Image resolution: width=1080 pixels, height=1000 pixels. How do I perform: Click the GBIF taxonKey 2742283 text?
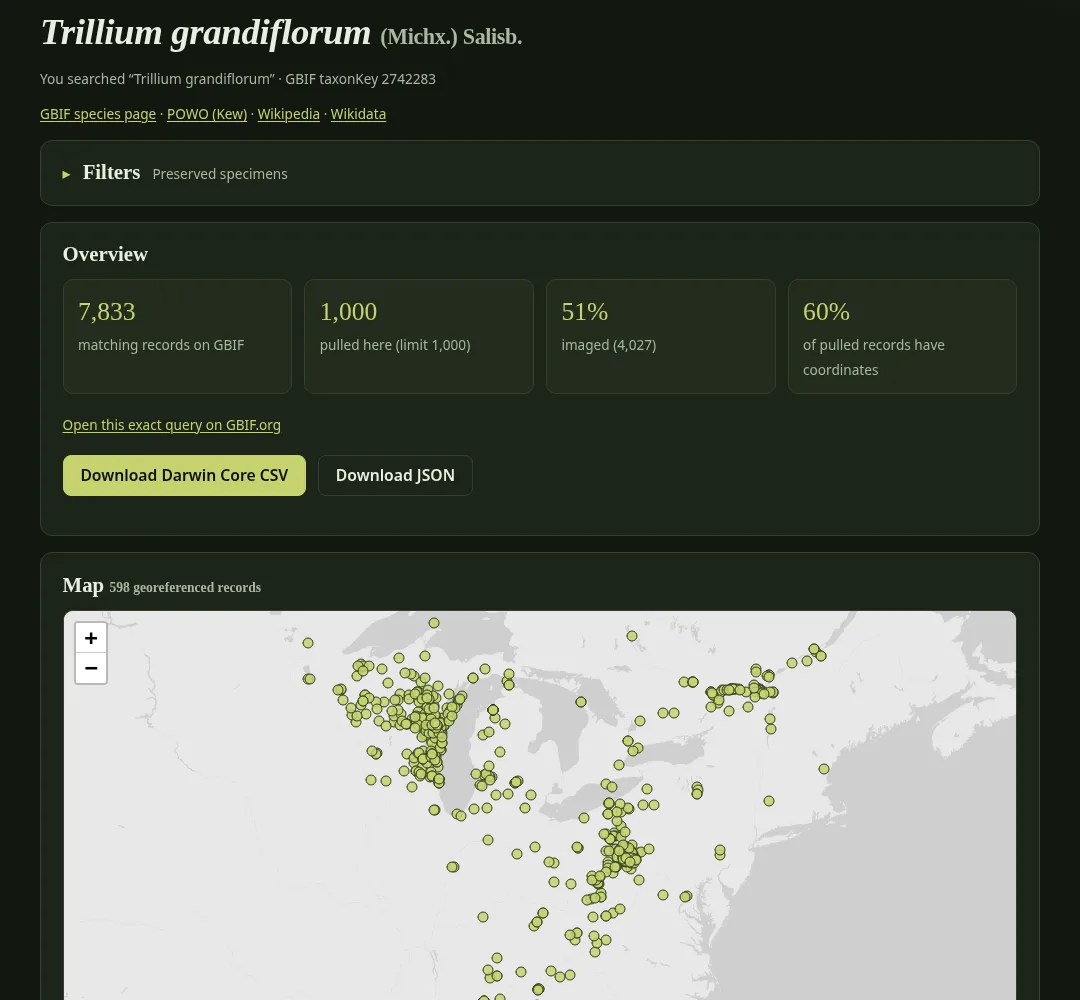[360, 79]
